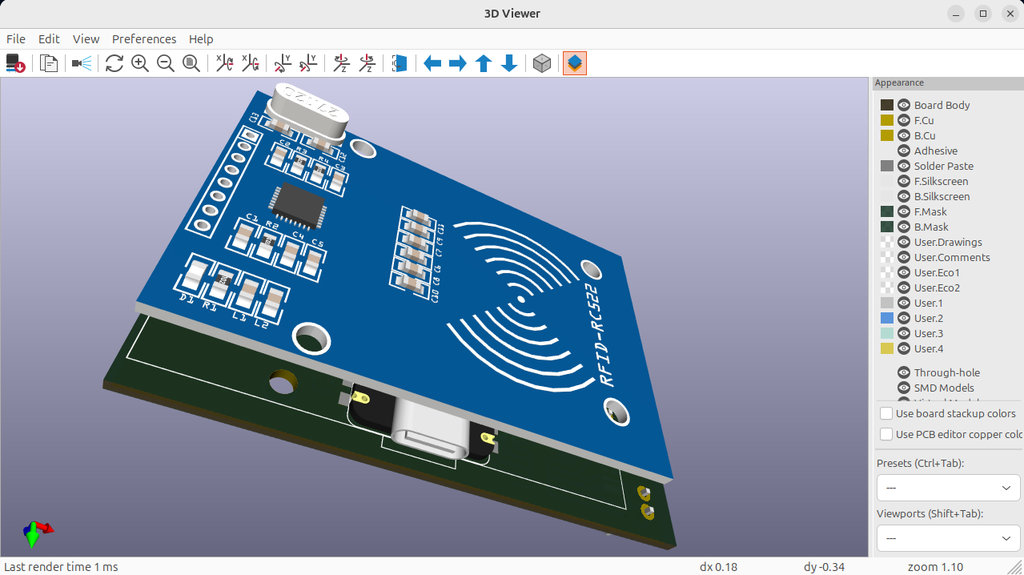
Task: Open the Viewports dropdown
Action: click(x=948, y=538)
